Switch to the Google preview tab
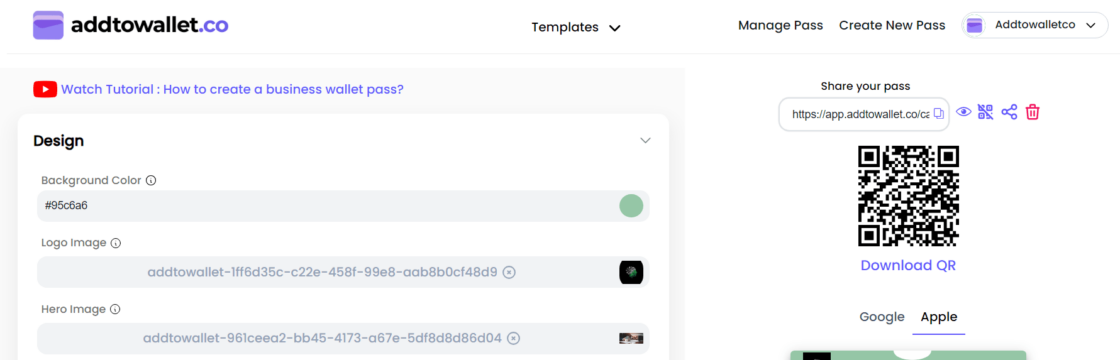1120x360 pixels. tap(881, 316)
